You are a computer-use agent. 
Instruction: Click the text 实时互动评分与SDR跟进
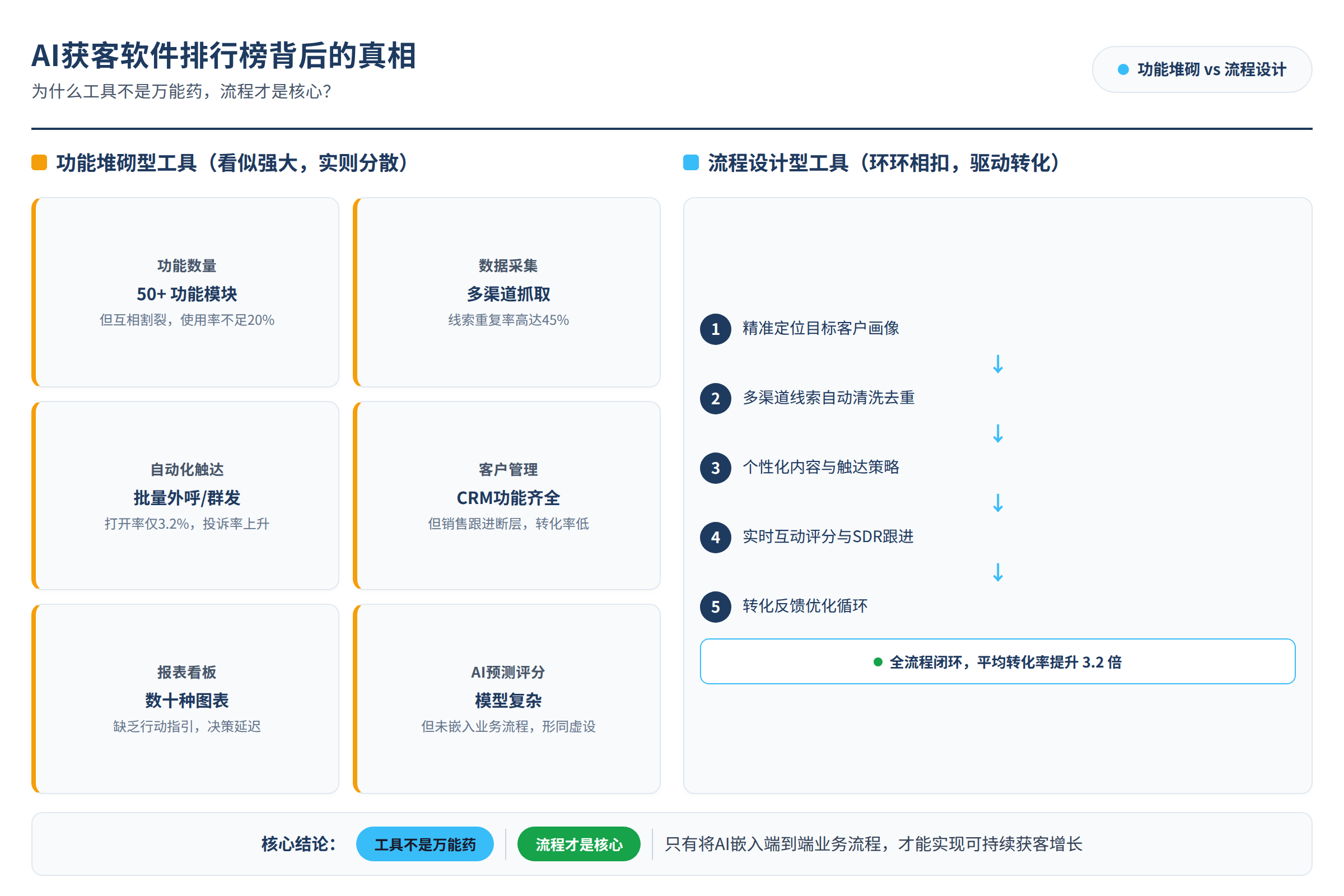coord(828,536)
